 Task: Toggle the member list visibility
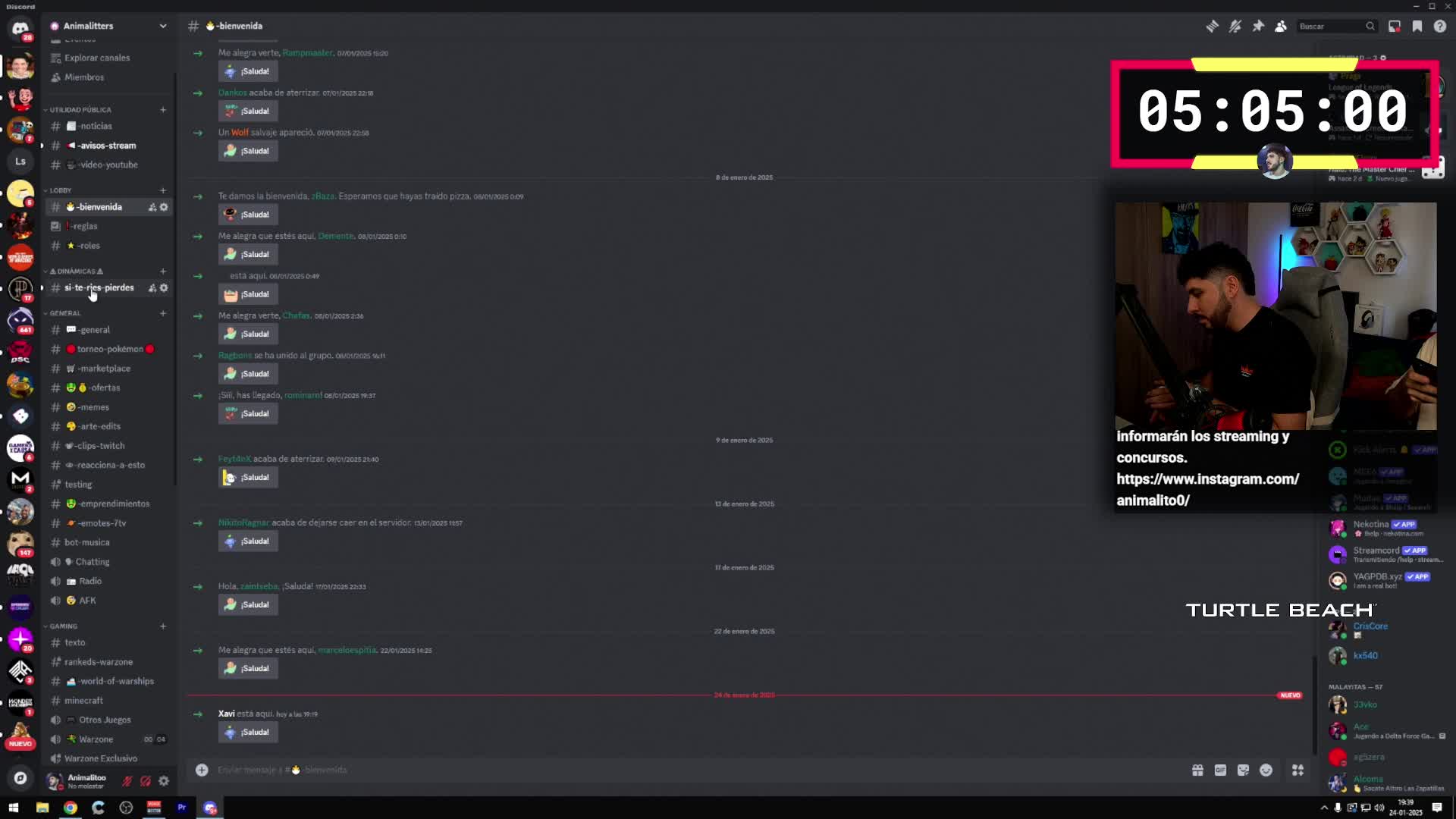(x=1282, y=26)
